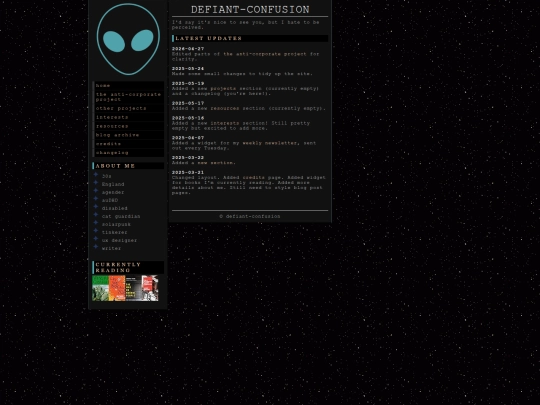This screenshot has width=540, height=405.
Task: Click the date '2025-04-07'
Action: point(188,138)
